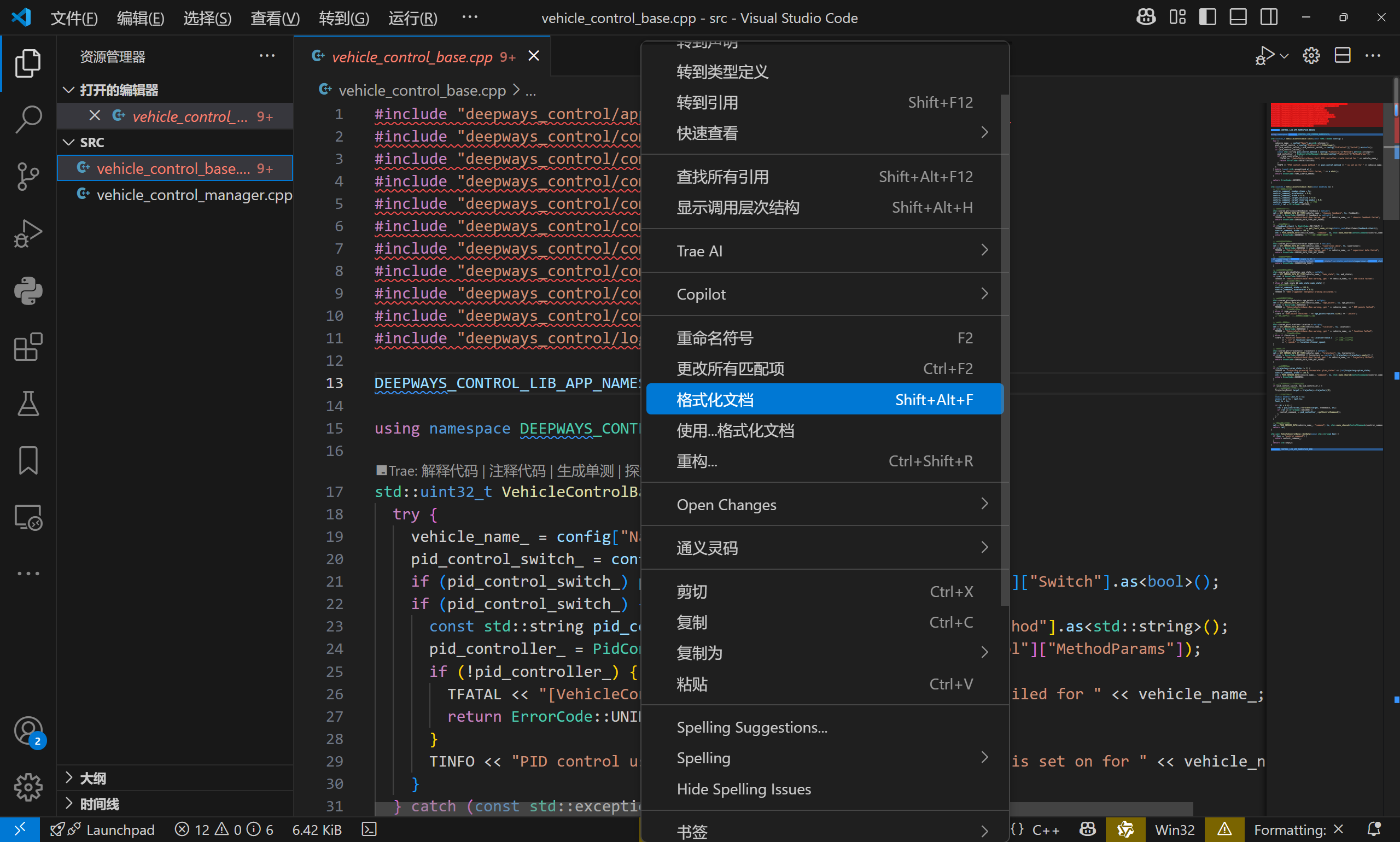Open the run/debug dropdown arrow
The height and width of the screenshot is (842, 1400).
[1285, 56]
